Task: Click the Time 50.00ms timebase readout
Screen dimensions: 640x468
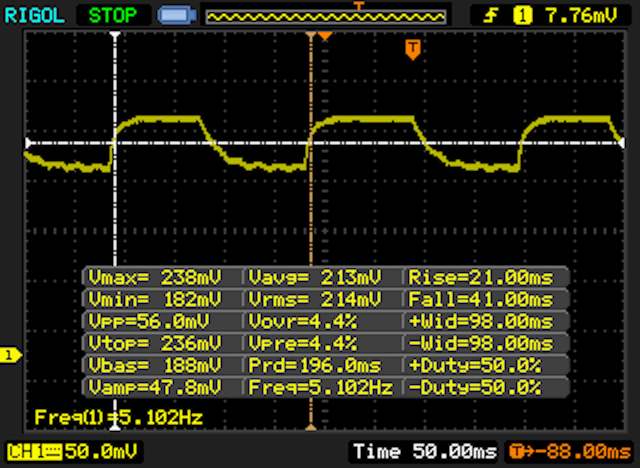Action: (425, 452)
